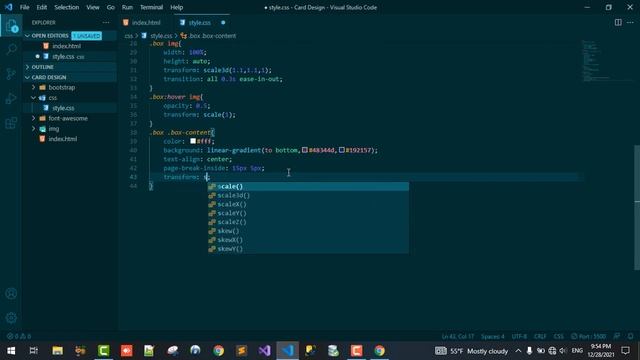Choose scaleY() suggestion
The image size is (640, 360).
[x=308, y=213]
